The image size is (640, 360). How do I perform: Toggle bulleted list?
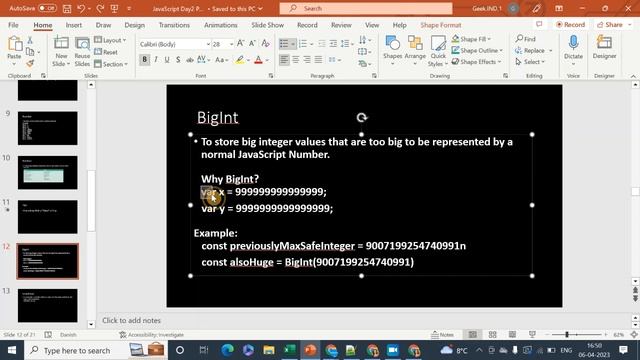tap(284, 43)
